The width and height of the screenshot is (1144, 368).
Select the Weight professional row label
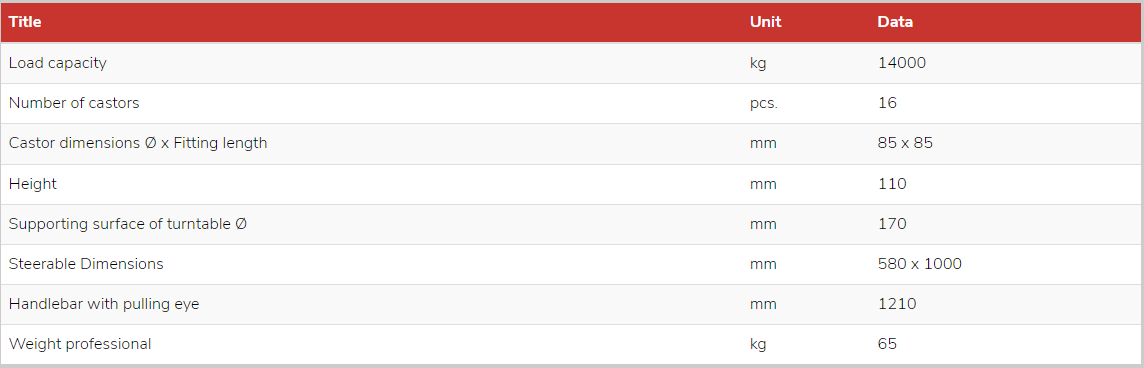point(80,345)
